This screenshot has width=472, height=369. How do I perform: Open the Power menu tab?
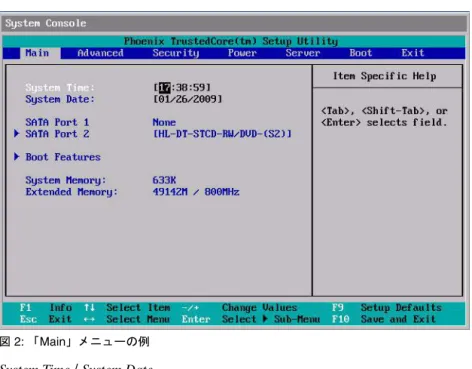pyautogui.click(x=242, y=53)
